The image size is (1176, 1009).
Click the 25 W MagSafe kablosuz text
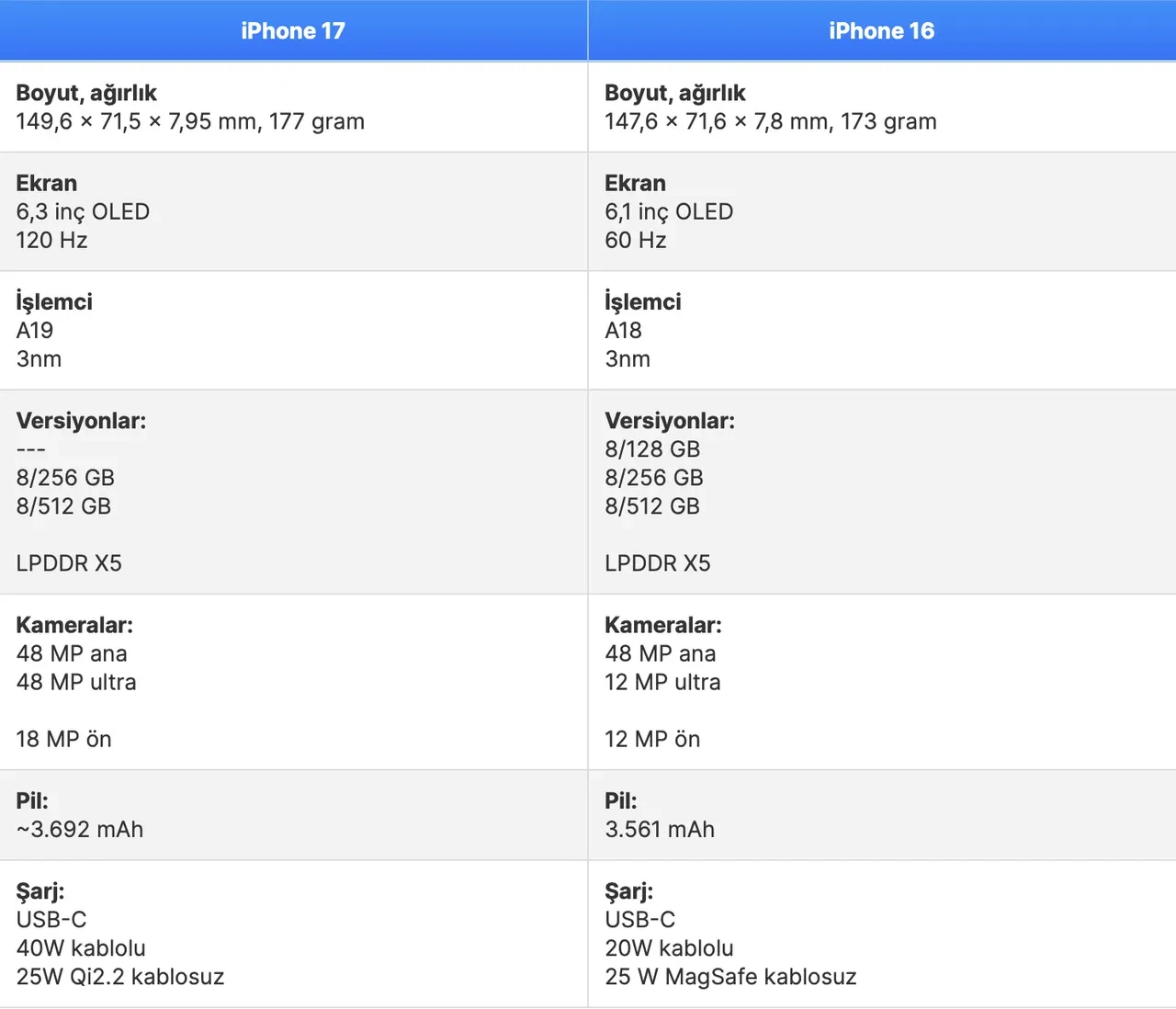point(730,976)
